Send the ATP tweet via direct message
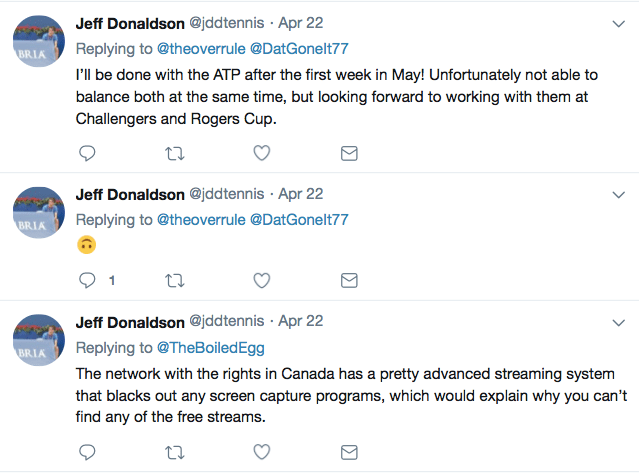Image resolution: width=639 pixels, height=474 pixels. coord(349,153)
